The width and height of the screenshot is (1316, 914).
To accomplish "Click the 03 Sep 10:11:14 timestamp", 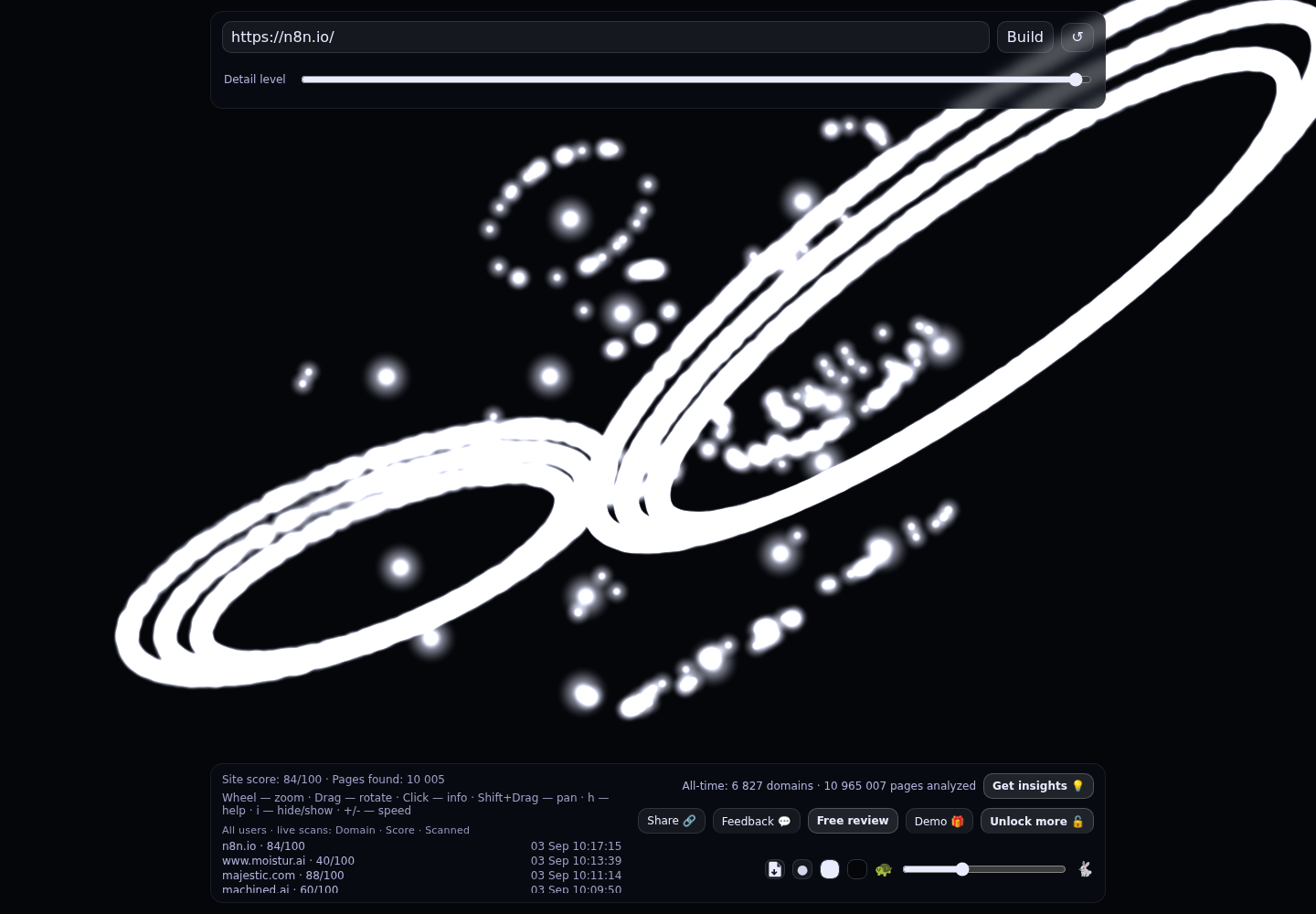I will coord(576,876).
